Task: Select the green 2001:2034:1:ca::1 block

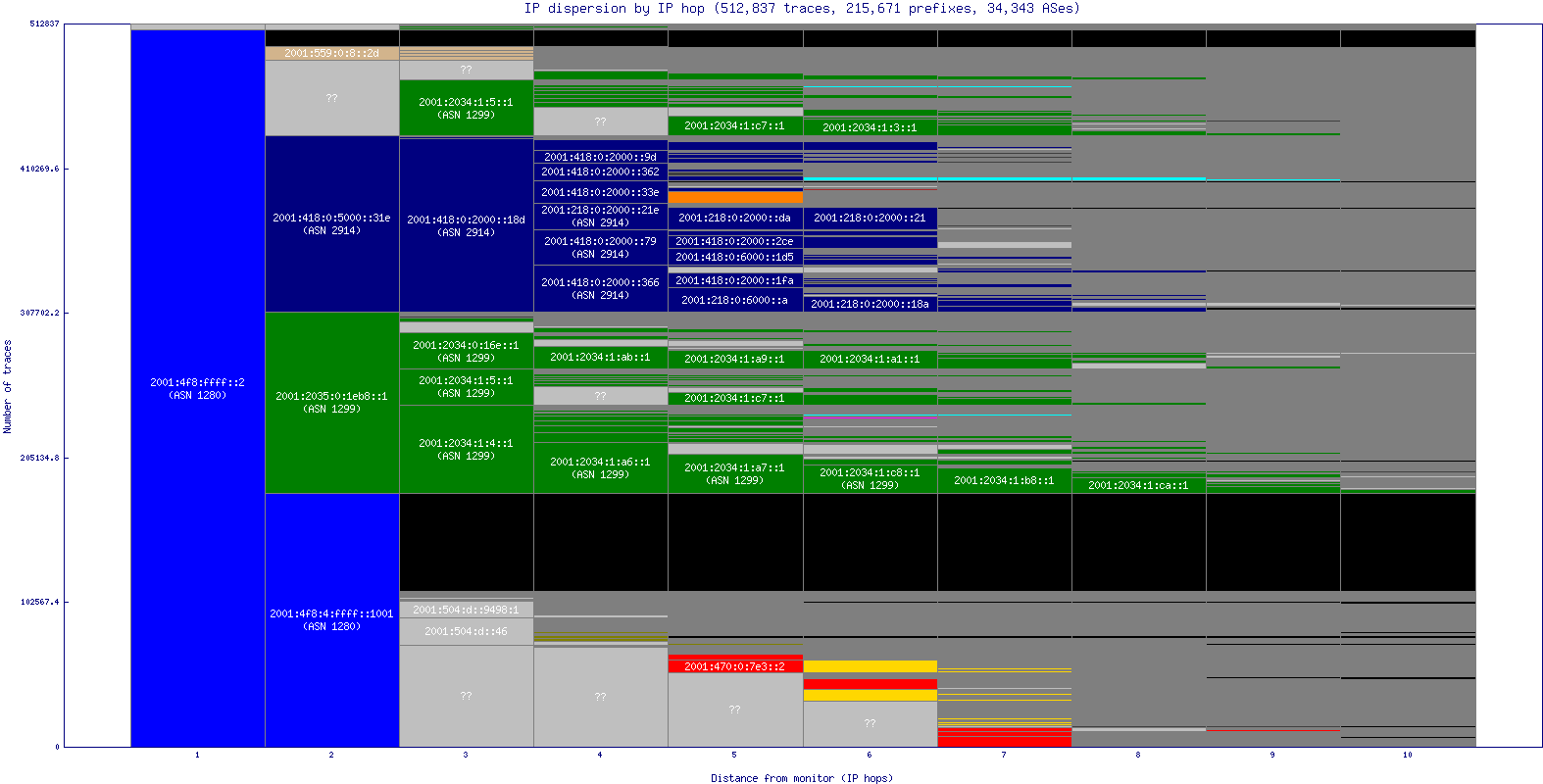Action: tap(1138, 485)
